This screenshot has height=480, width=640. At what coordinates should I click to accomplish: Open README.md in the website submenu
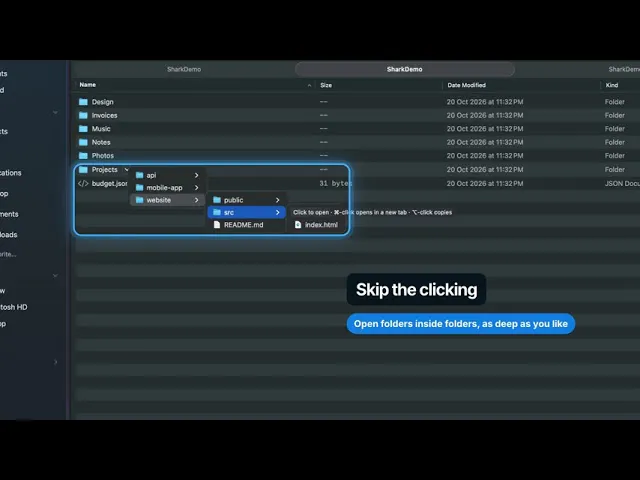point(246,224)
